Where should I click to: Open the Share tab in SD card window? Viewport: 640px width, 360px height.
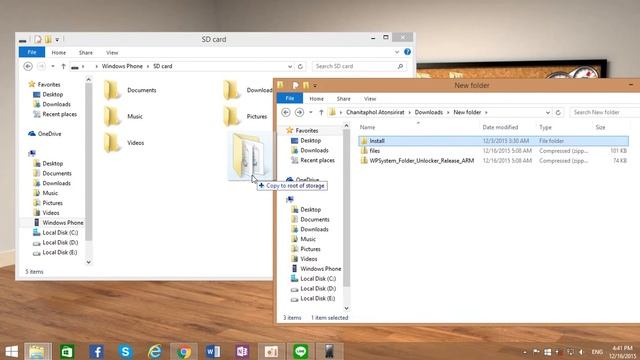[x=86, y=53]
